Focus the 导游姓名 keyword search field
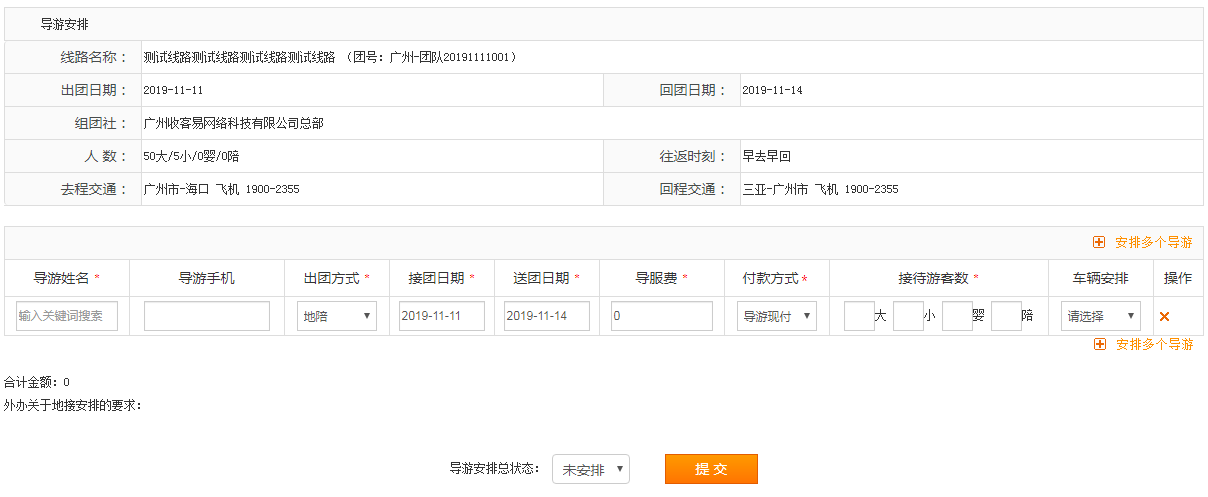Image resolution: width=1208 pixels, height=497 pixels. pos(67,317)
